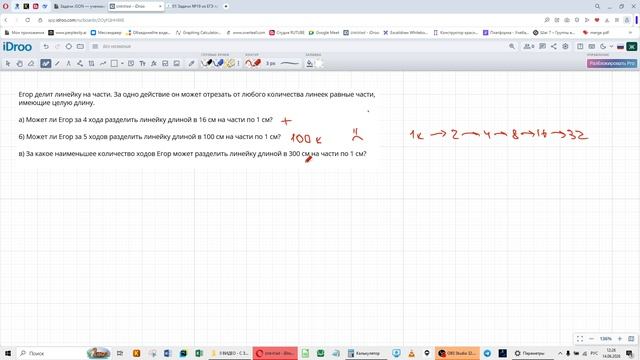
Task: Reload the page
Action: coord(27,20)
